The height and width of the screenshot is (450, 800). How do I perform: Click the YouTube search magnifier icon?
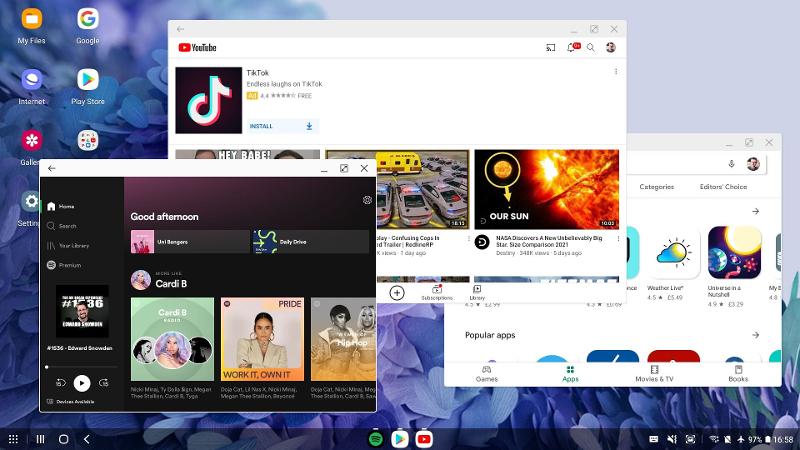591,47
